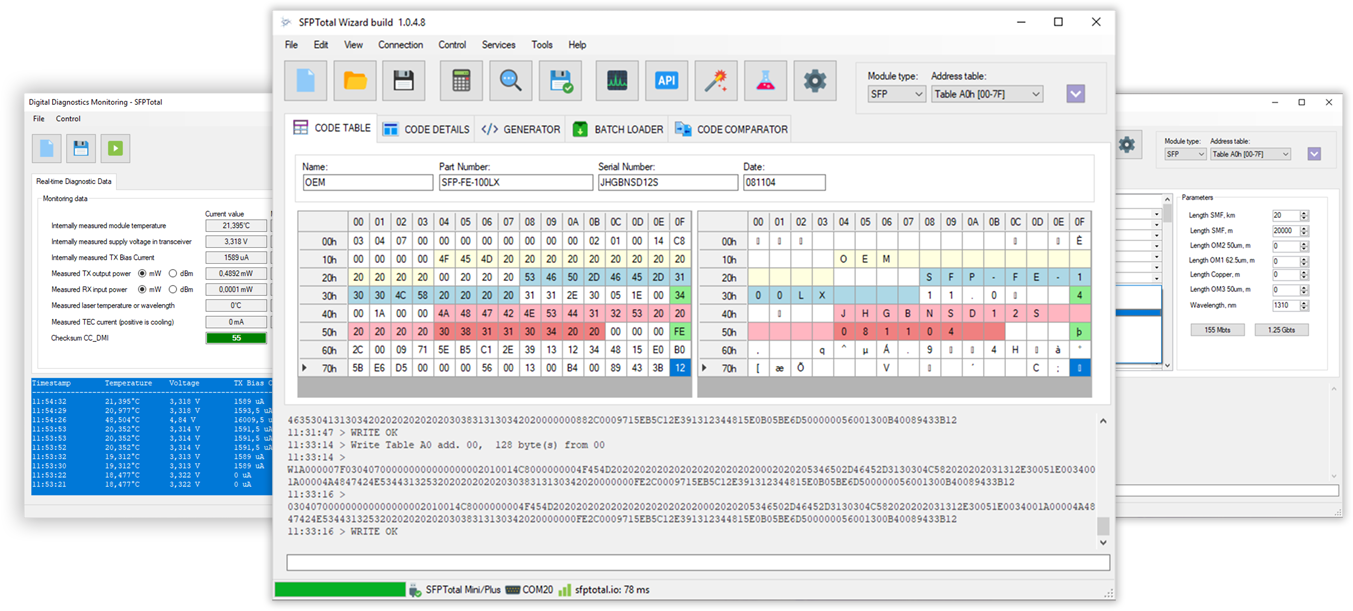Click the lab flask icon in toolbar
The width and height of the screenshot is (1353, 611).
click(765, 82)
